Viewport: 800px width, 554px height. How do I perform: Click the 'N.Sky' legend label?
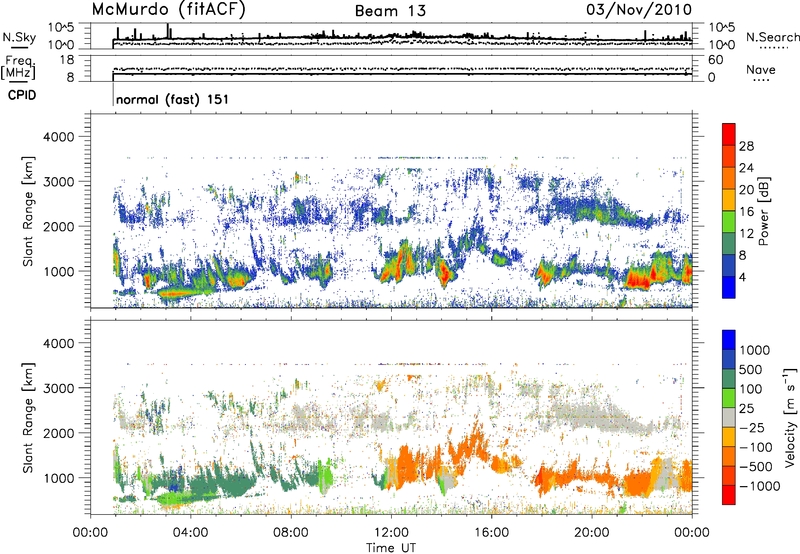point(19,37)
